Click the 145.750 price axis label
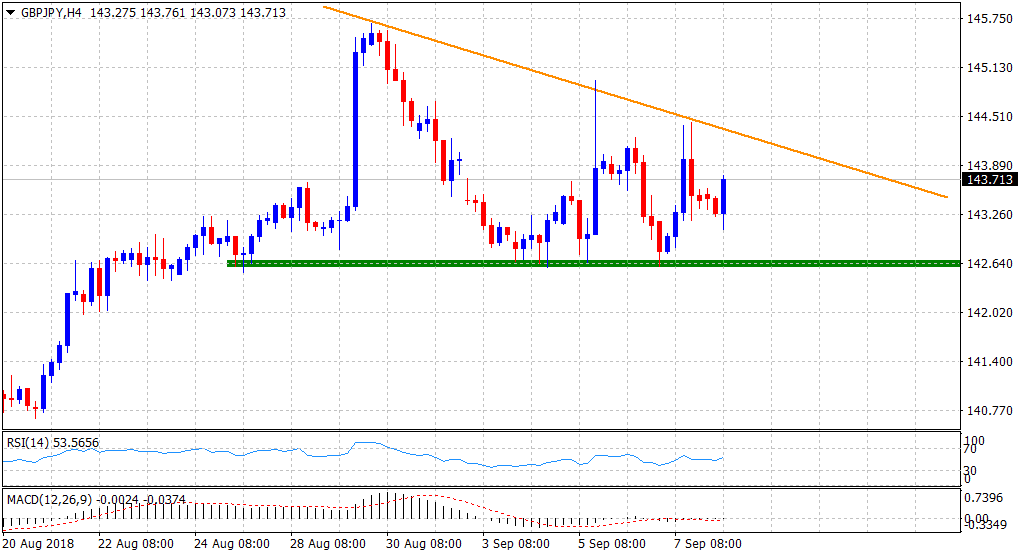Image resolution: width=1020 pixels, height=556 pixels. (987, 19)
